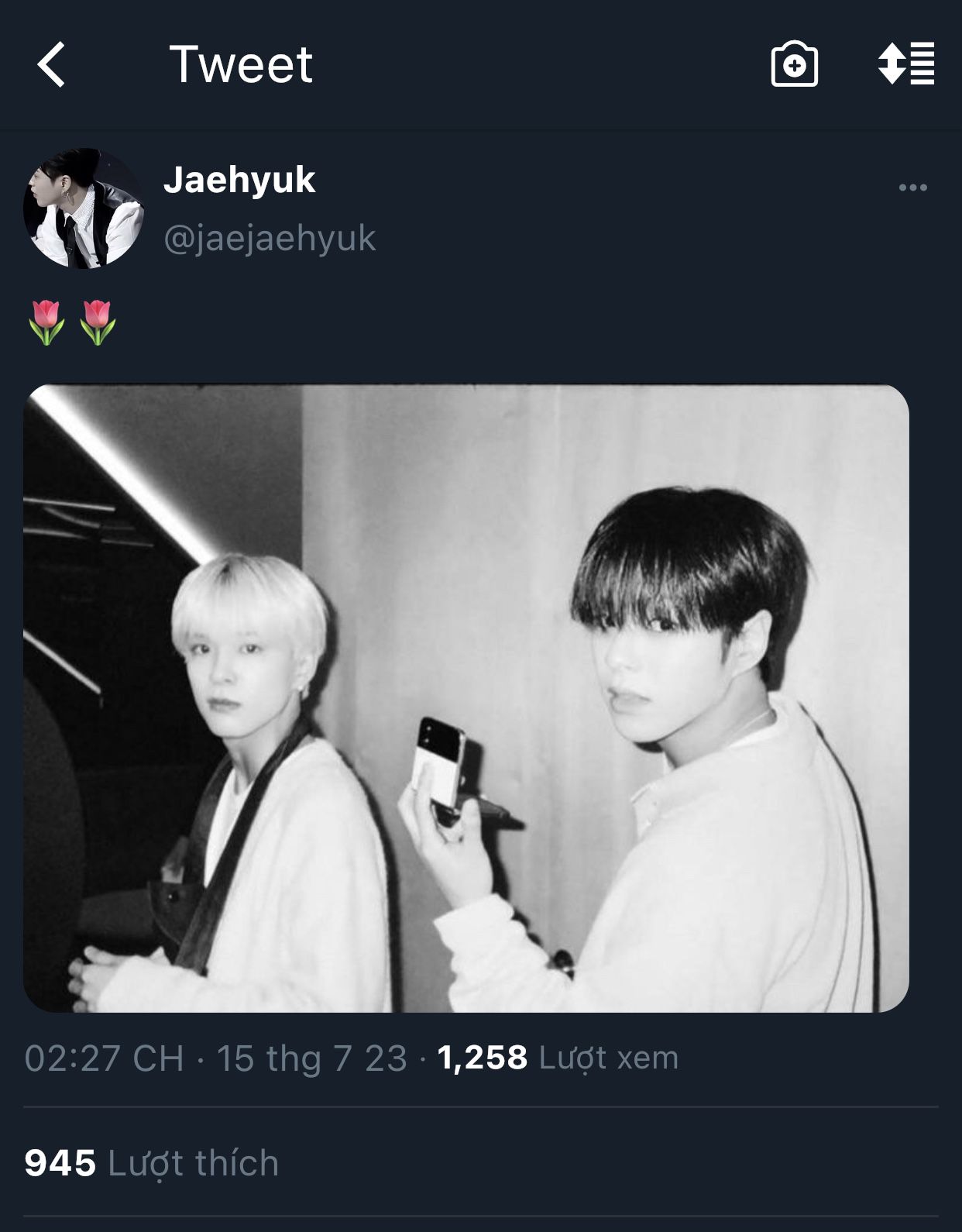Tap the Lượt xem label
This screenshot has height=1232, width=962.
coord(609,1058)
